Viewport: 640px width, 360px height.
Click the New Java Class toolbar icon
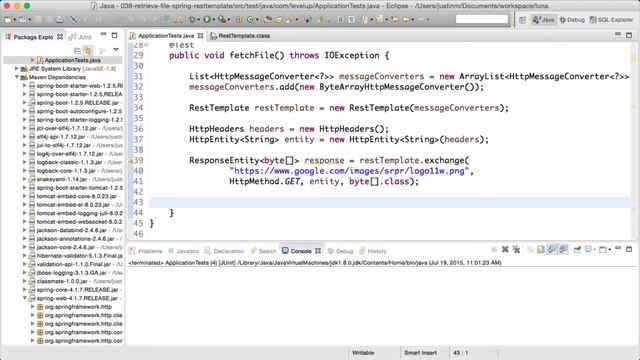coord(250,19)
